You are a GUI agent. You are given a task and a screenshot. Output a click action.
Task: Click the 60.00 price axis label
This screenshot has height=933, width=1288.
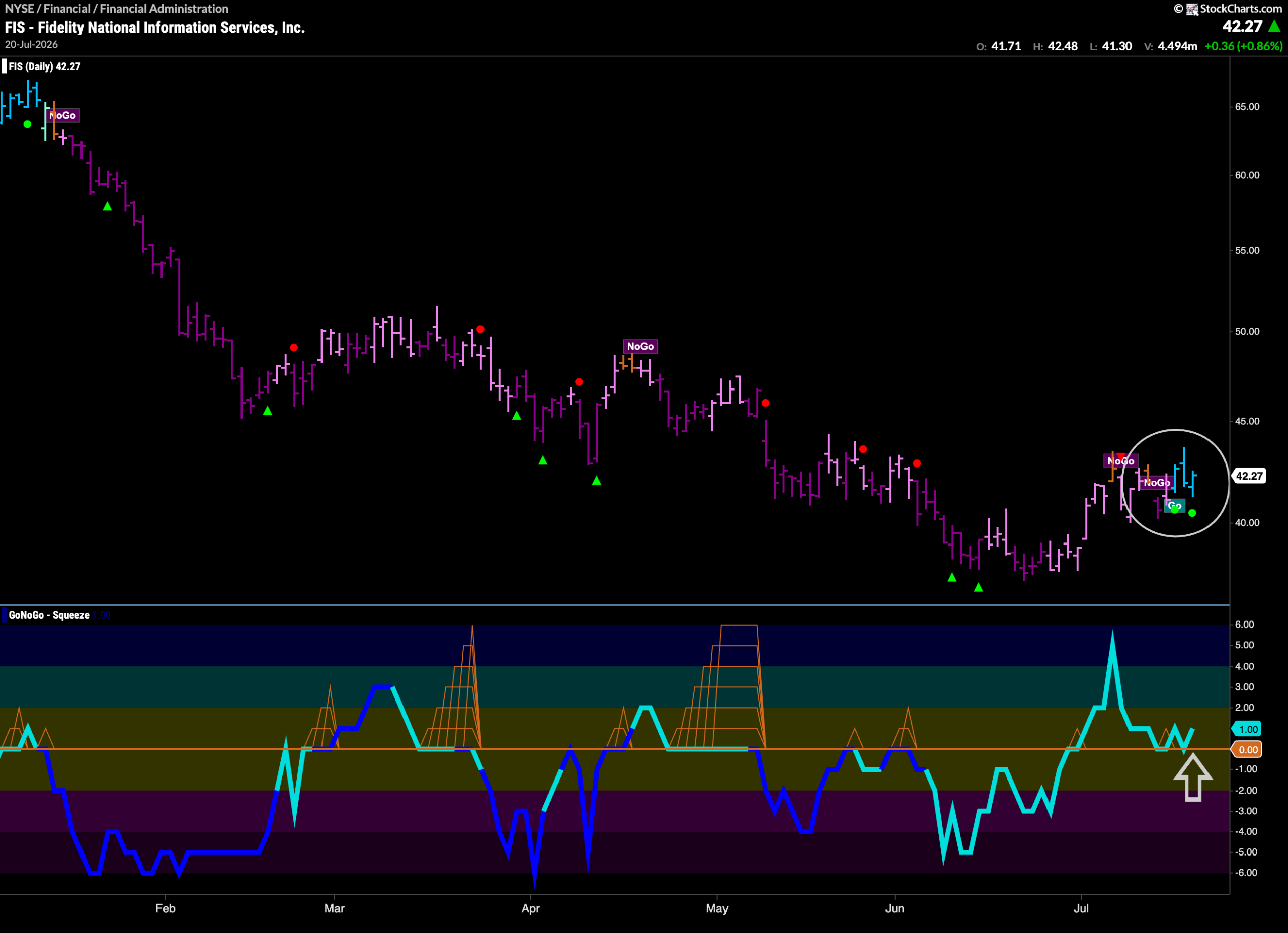click(x=1247, y=175)
